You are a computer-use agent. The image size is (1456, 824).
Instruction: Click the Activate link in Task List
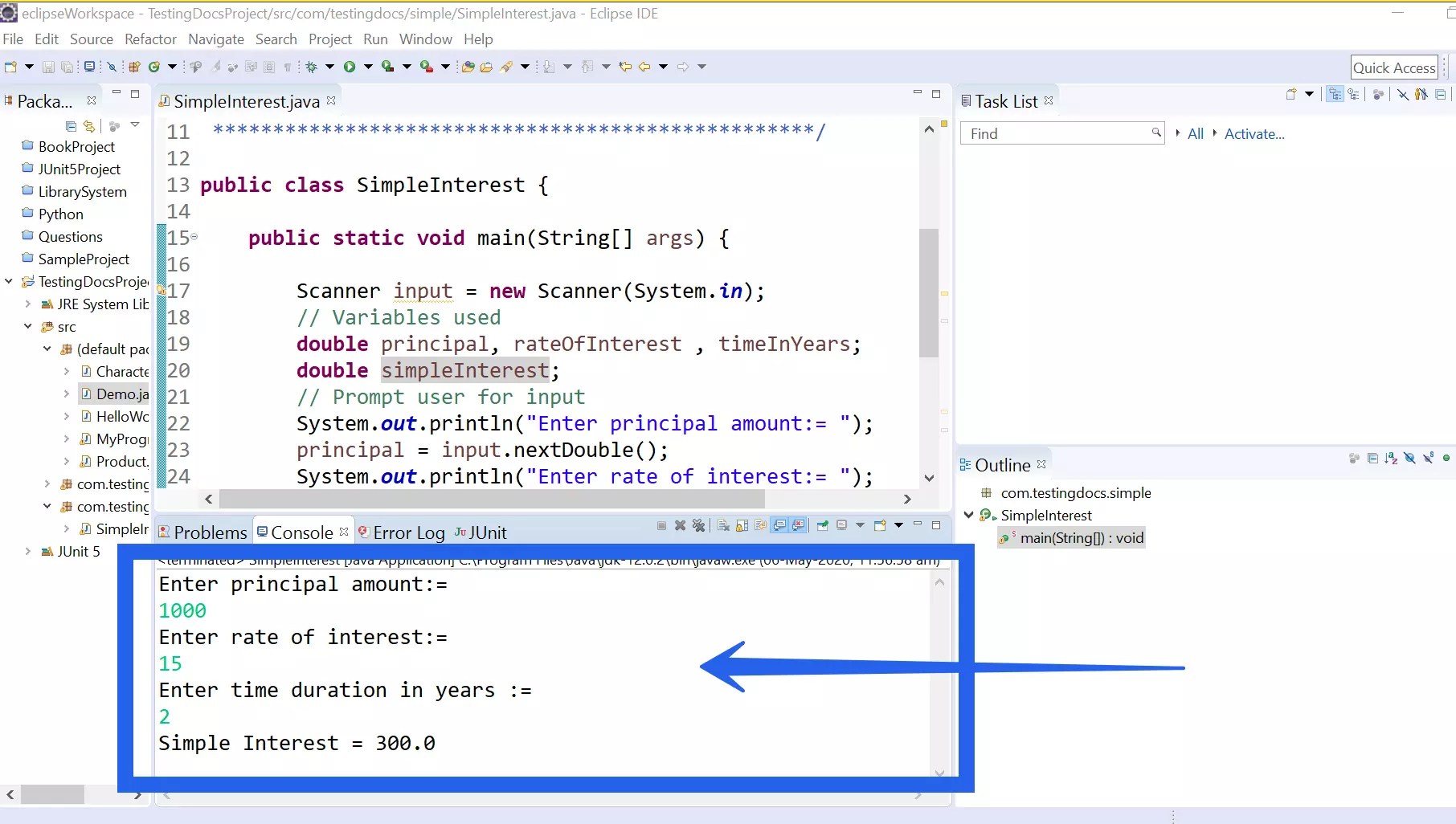tap(1254, 133)
